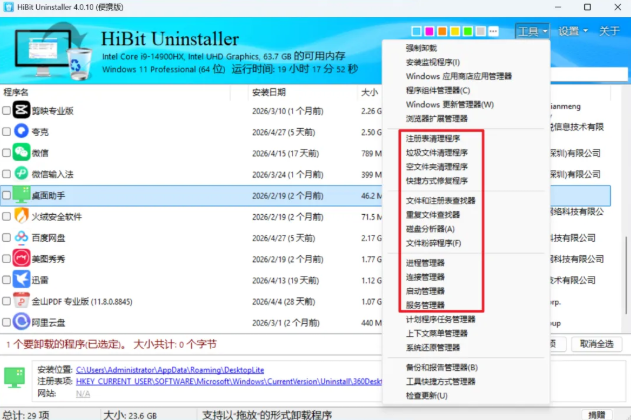Tick the checkbox for 百度网盘
The height and width of the screenshot is (420, 631).
coord(6,237)
